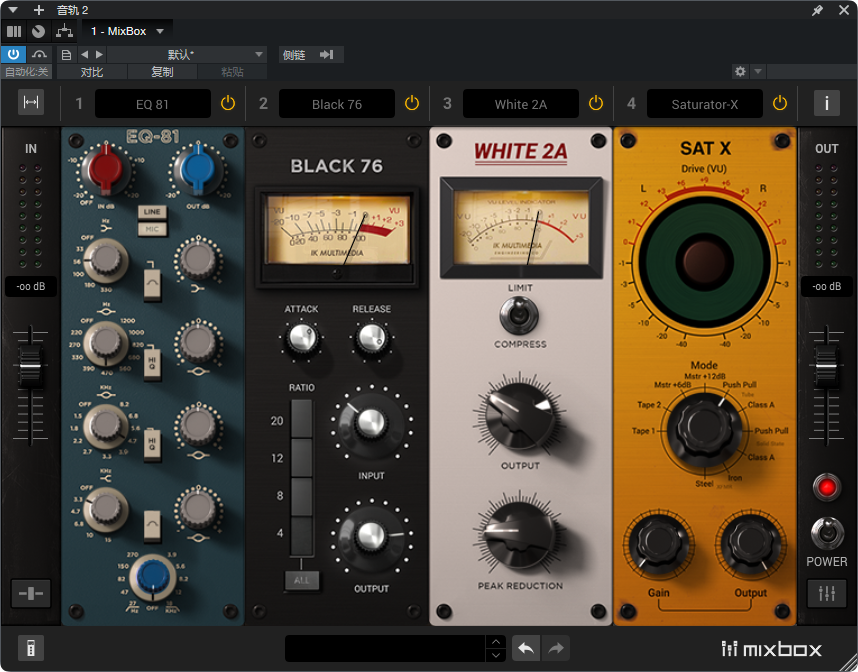
Task: Click the red power LED indicator
Action: [826, 487]
